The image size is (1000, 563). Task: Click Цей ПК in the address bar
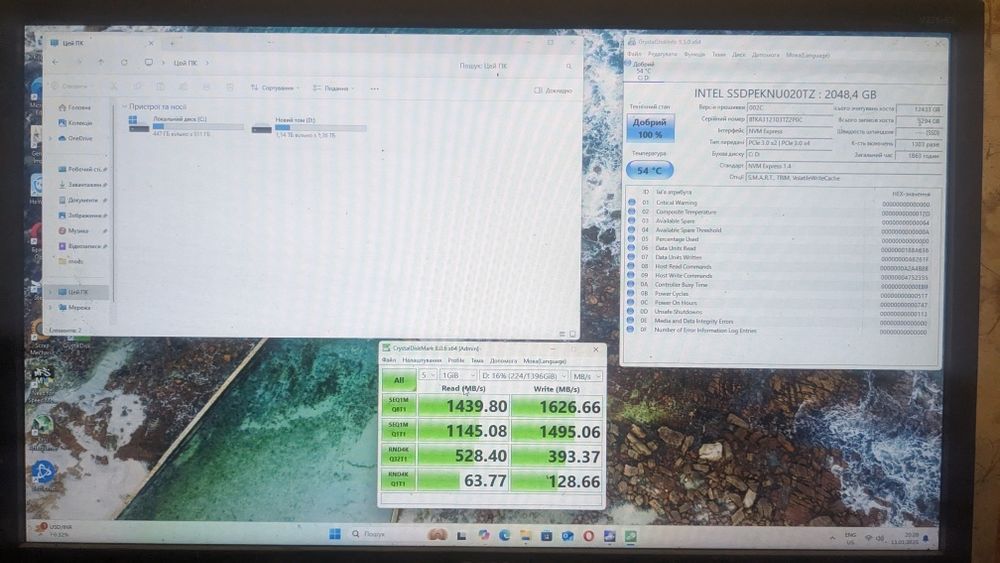186,63
